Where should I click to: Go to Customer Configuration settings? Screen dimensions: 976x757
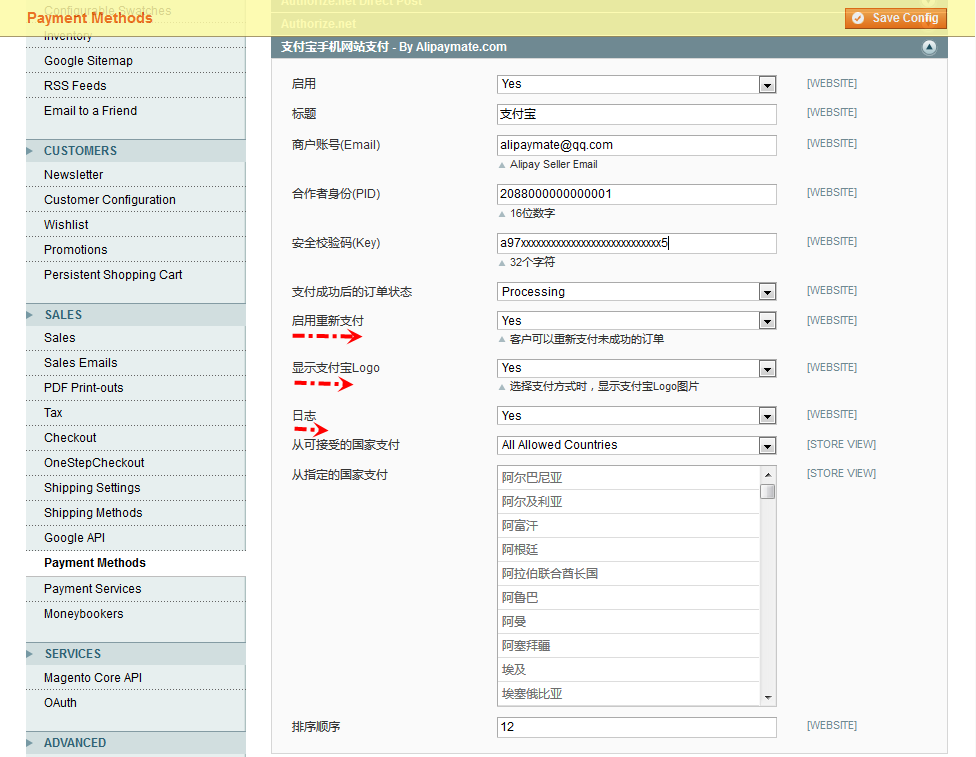coord(109,200)
